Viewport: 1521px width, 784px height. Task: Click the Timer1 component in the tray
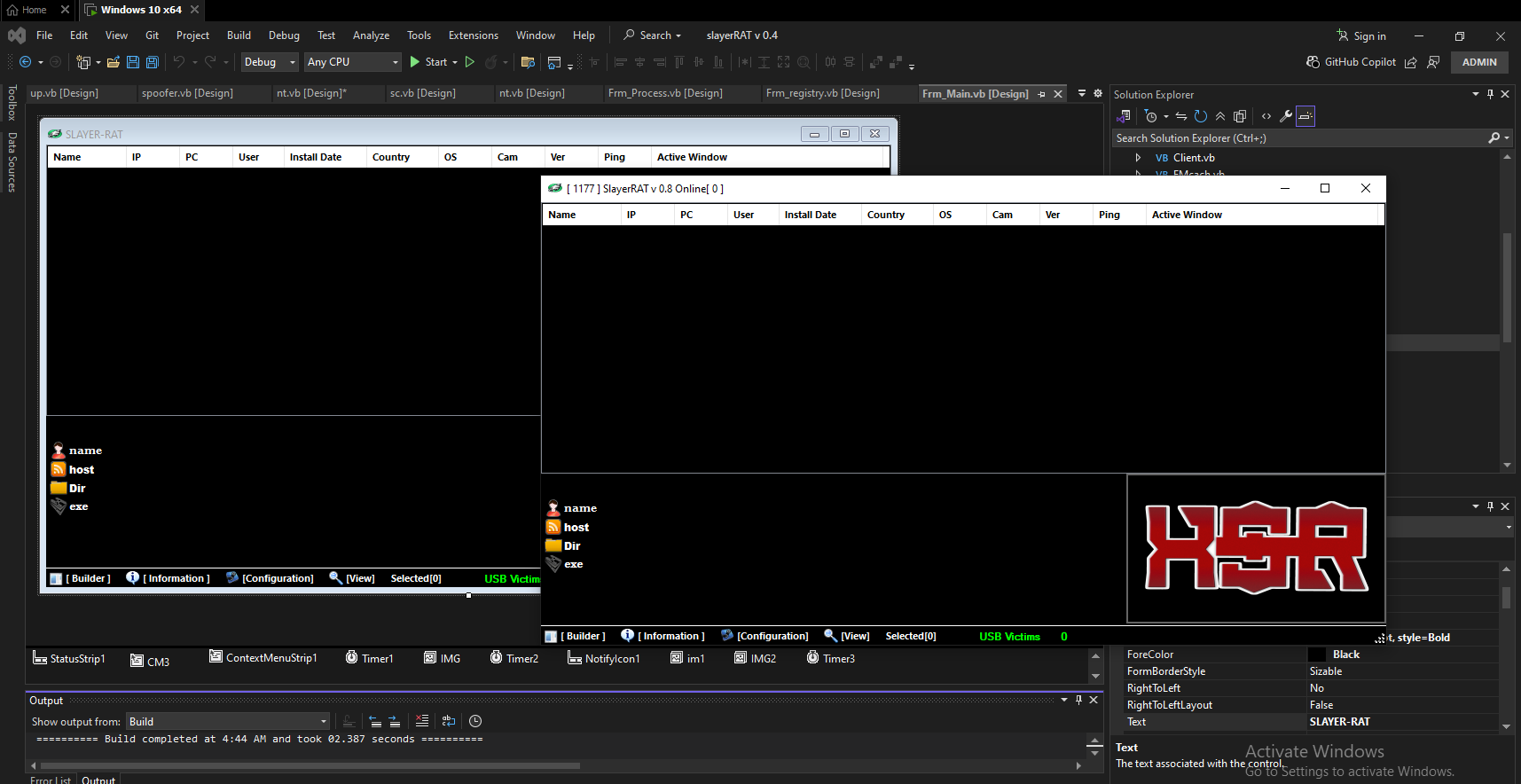(369, 658)
